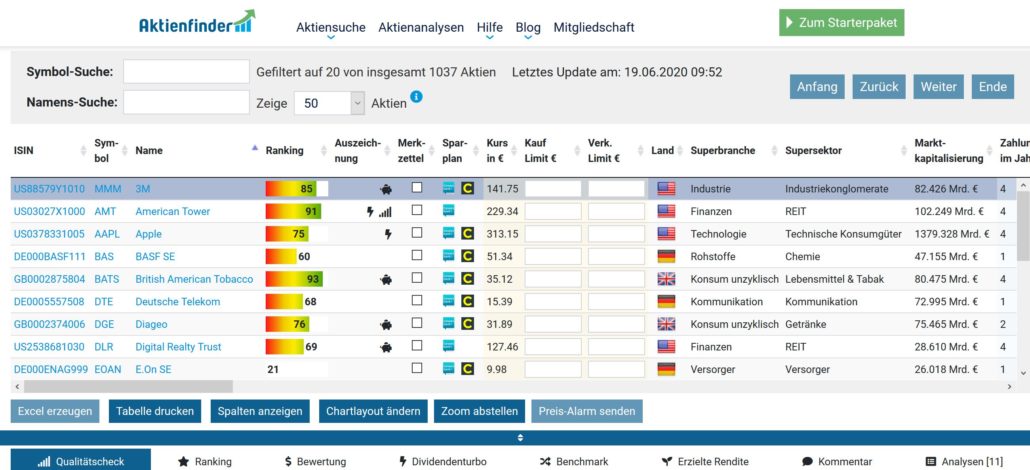
Task: Open the Benchmark tab
Action: 573,461
